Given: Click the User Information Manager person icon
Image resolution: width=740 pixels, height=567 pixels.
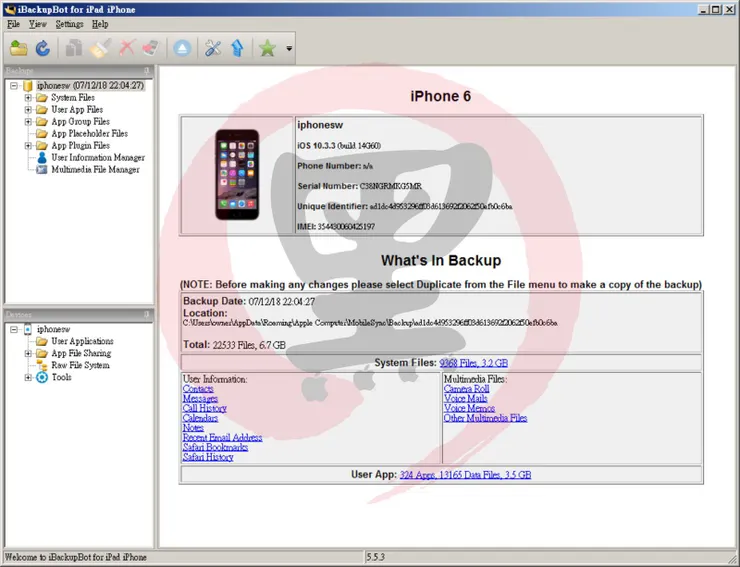Looking at the screenshot, I should pyautogui.click(x=42, y=157).
